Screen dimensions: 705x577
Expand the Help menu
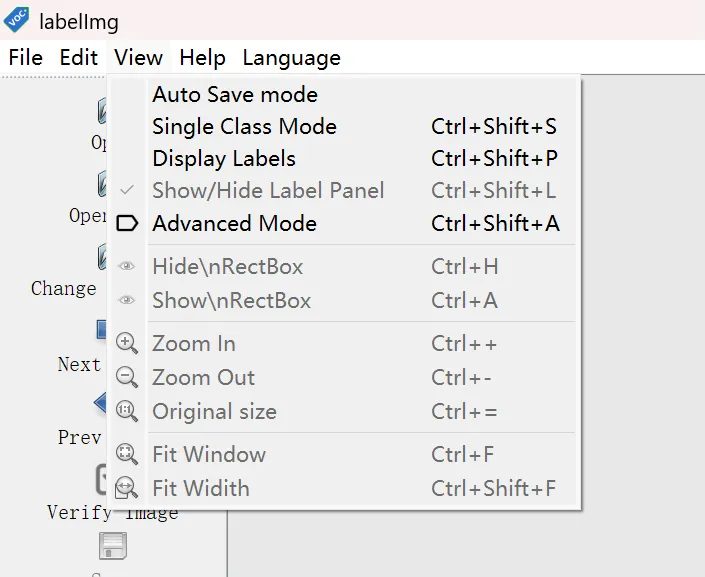[202, 58]
